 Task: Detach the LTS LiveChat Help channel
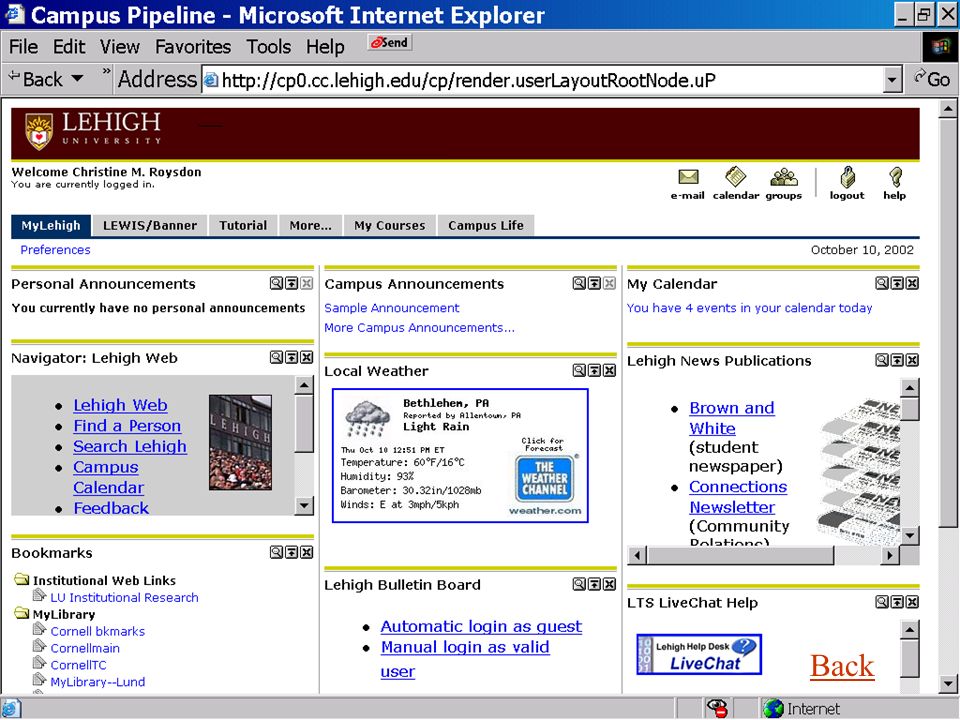[x=881, y=602]
